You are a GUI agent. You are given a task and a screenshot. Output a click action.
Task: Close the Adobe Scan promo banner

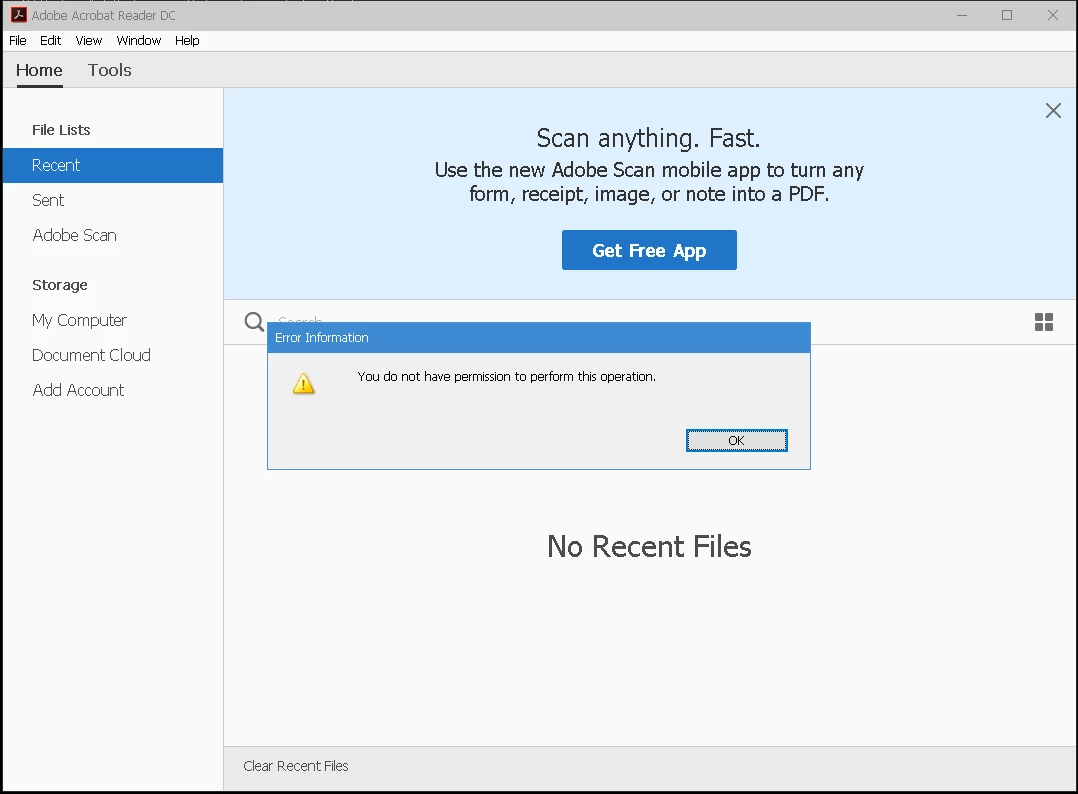[1053, 111]
